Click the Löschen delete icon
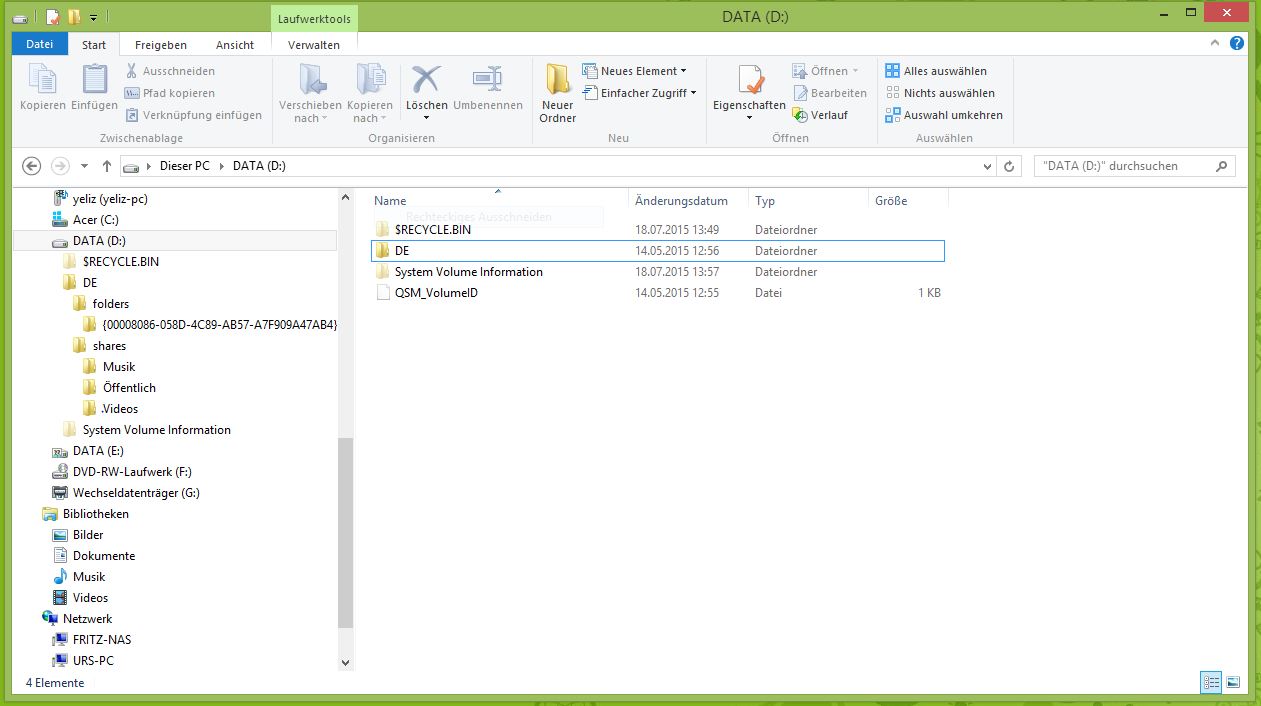Viewport: 1261px width, 706px height. (427, 80)
